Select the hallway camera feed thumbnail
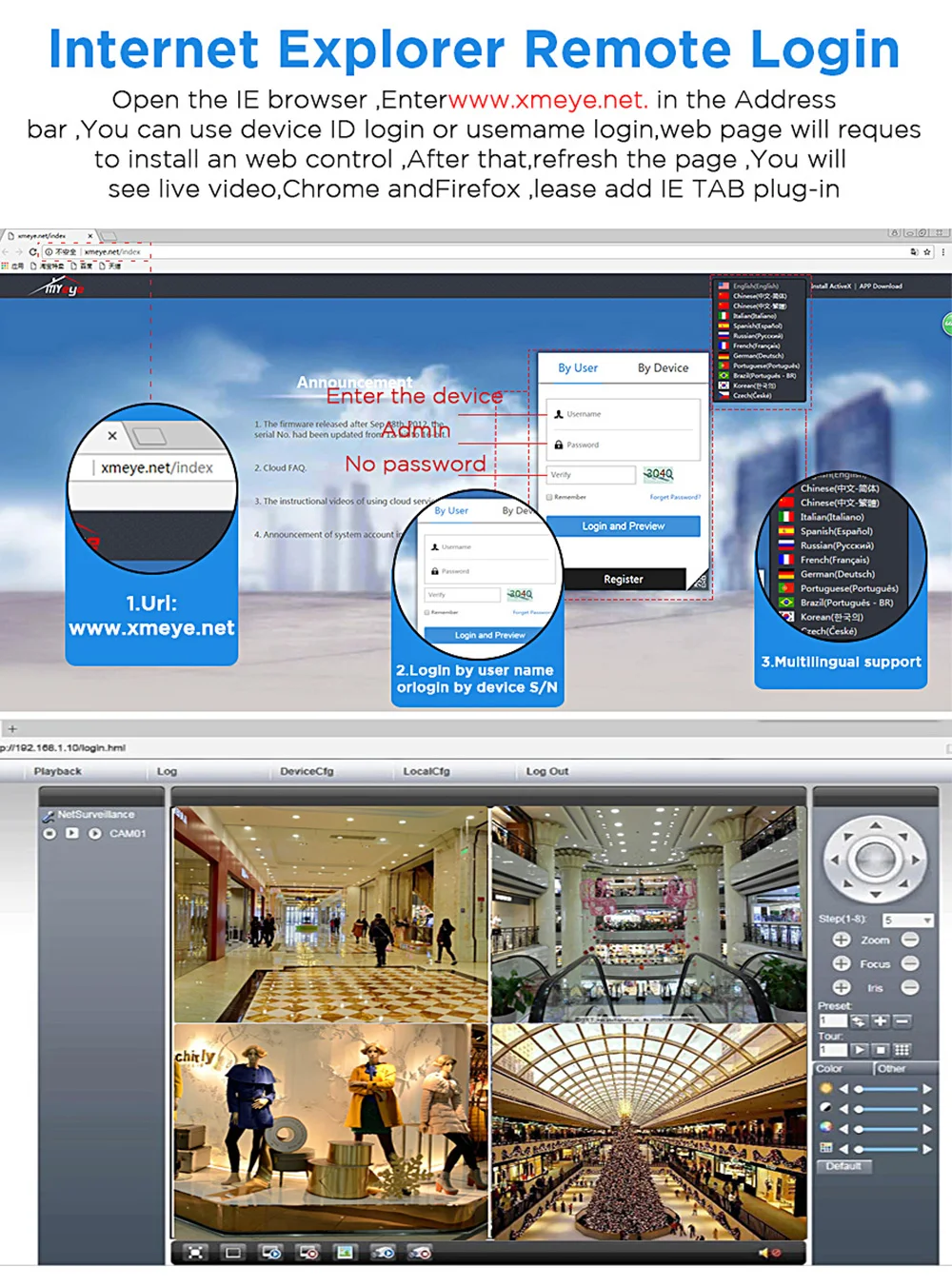The width and height of the screenshot is (952, 1287). point(330,914)
